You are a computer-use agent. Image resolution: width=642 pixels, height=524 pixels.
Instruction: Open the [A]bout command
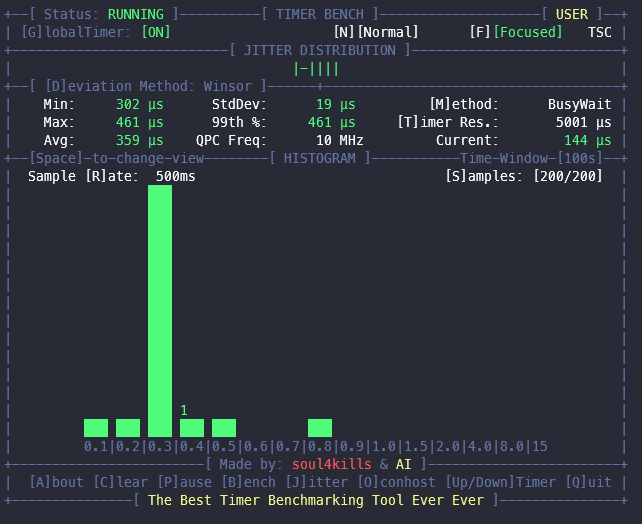point(56,482)
